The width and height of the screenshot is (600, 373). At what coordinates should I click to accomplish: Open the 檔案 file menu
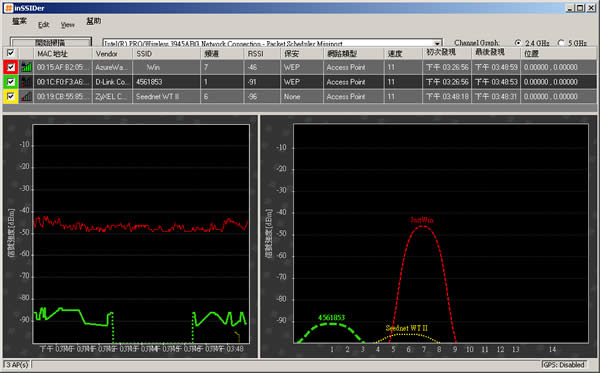(x=19, y=21)
